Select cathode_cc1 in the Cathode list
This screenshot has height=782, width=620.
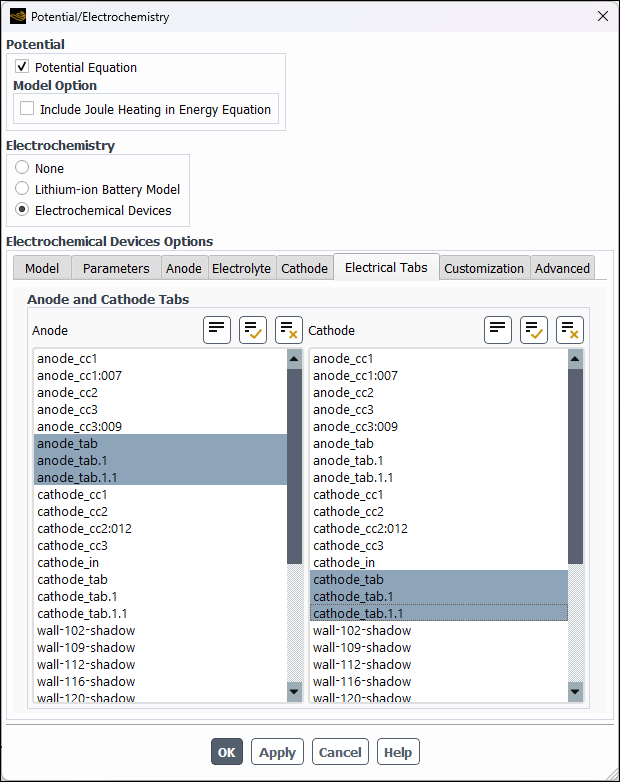[x=439, y=494]
